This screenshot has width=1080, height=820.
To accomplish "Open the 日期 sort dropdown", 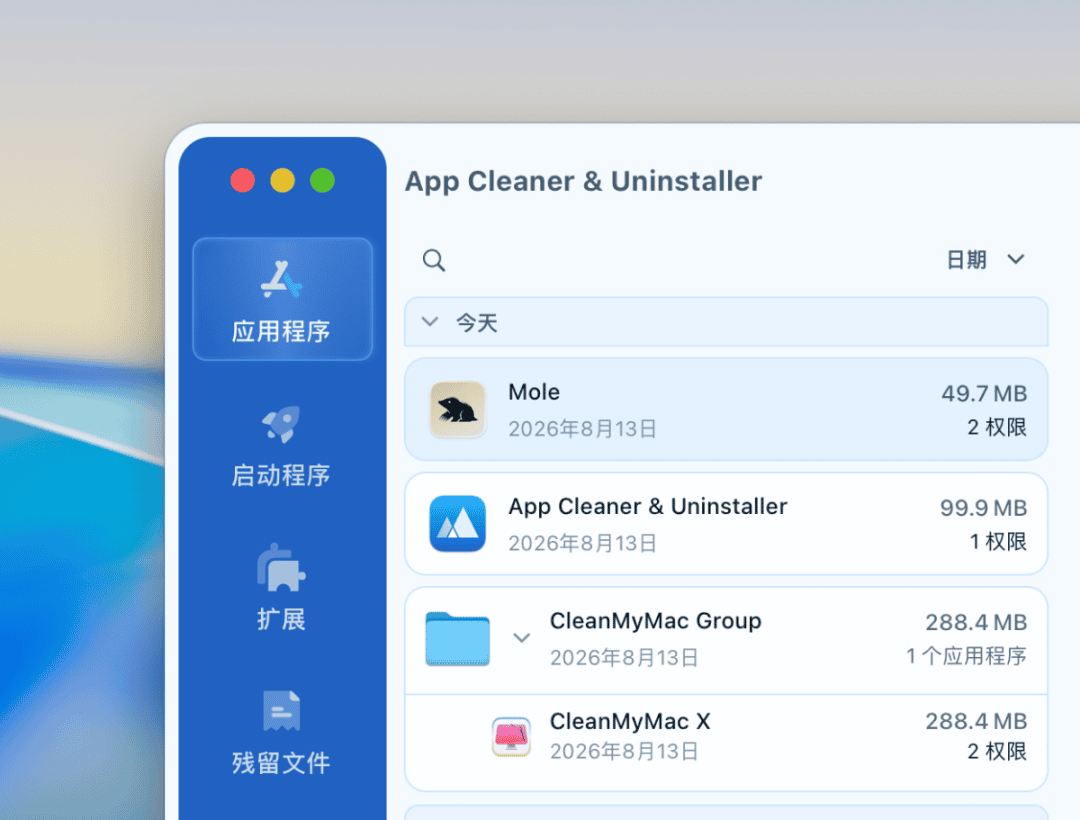I will pyautogui.click(x=986, y=260).
